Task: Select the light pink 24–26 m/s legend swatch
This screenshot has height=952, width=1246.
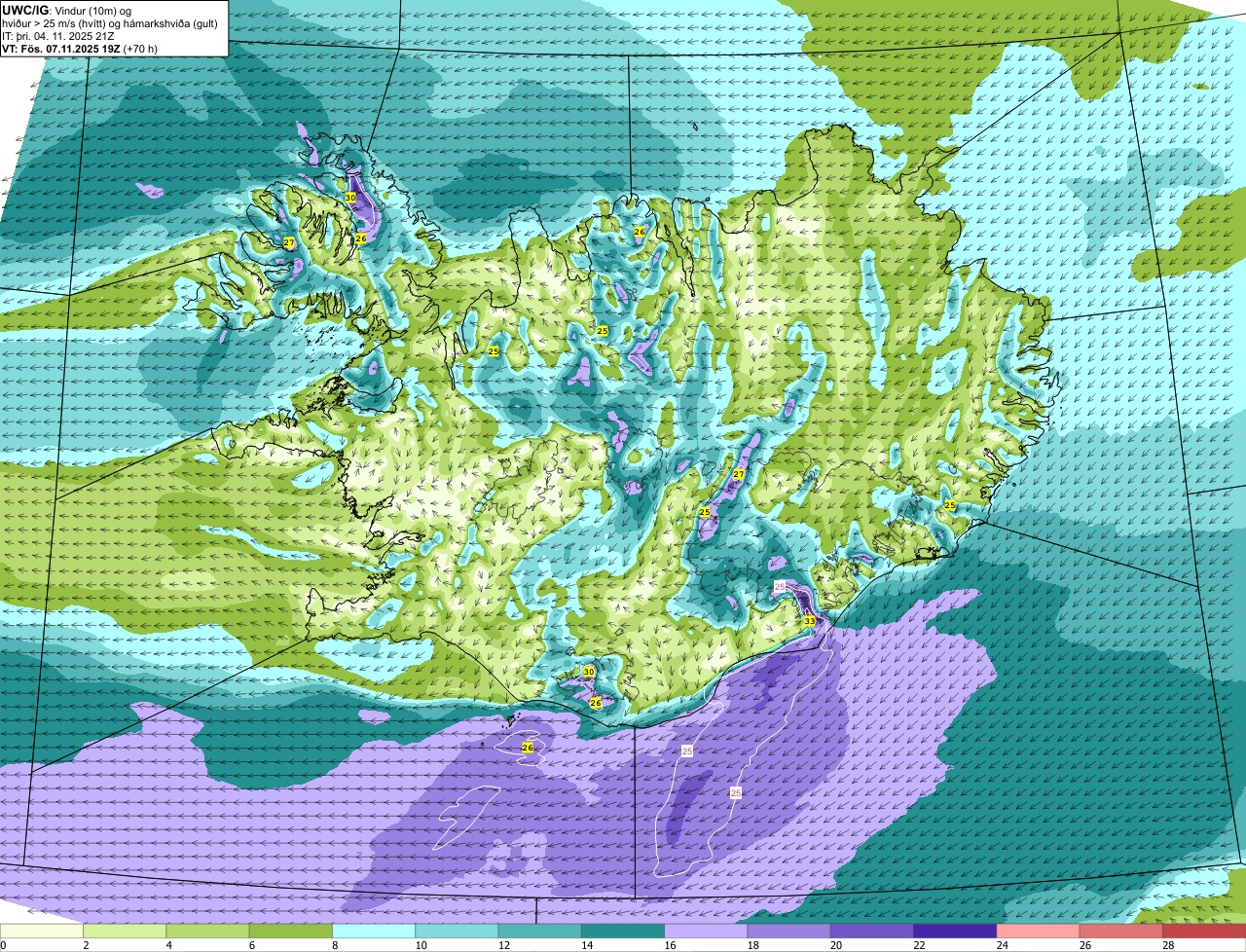Action: (1039, 931)
